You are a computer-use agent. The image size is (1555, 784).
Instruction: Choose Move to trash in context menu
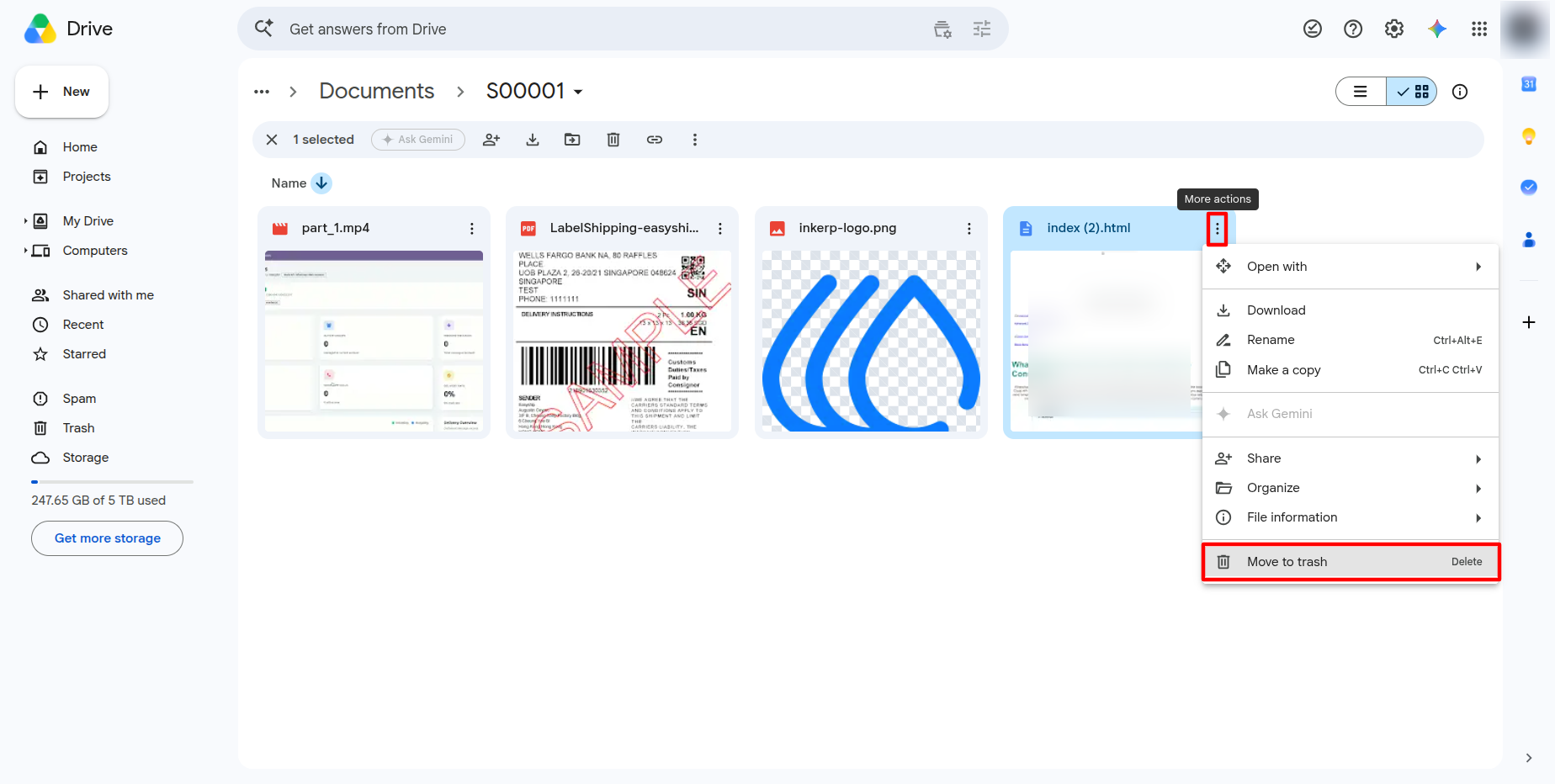(1351, 562)
